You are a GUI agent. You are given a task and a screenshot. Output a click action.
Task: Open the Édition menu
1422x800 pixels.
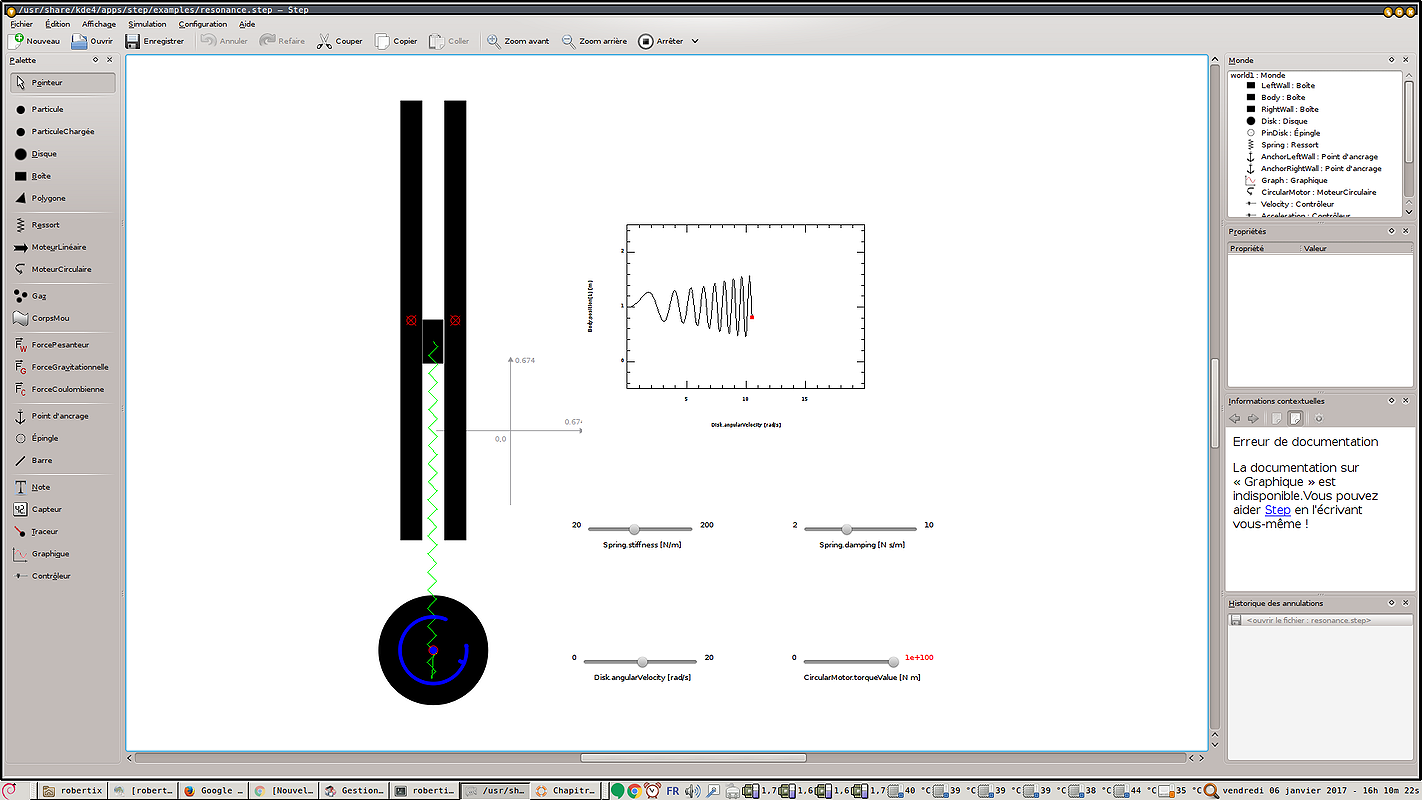click(58, 24)
